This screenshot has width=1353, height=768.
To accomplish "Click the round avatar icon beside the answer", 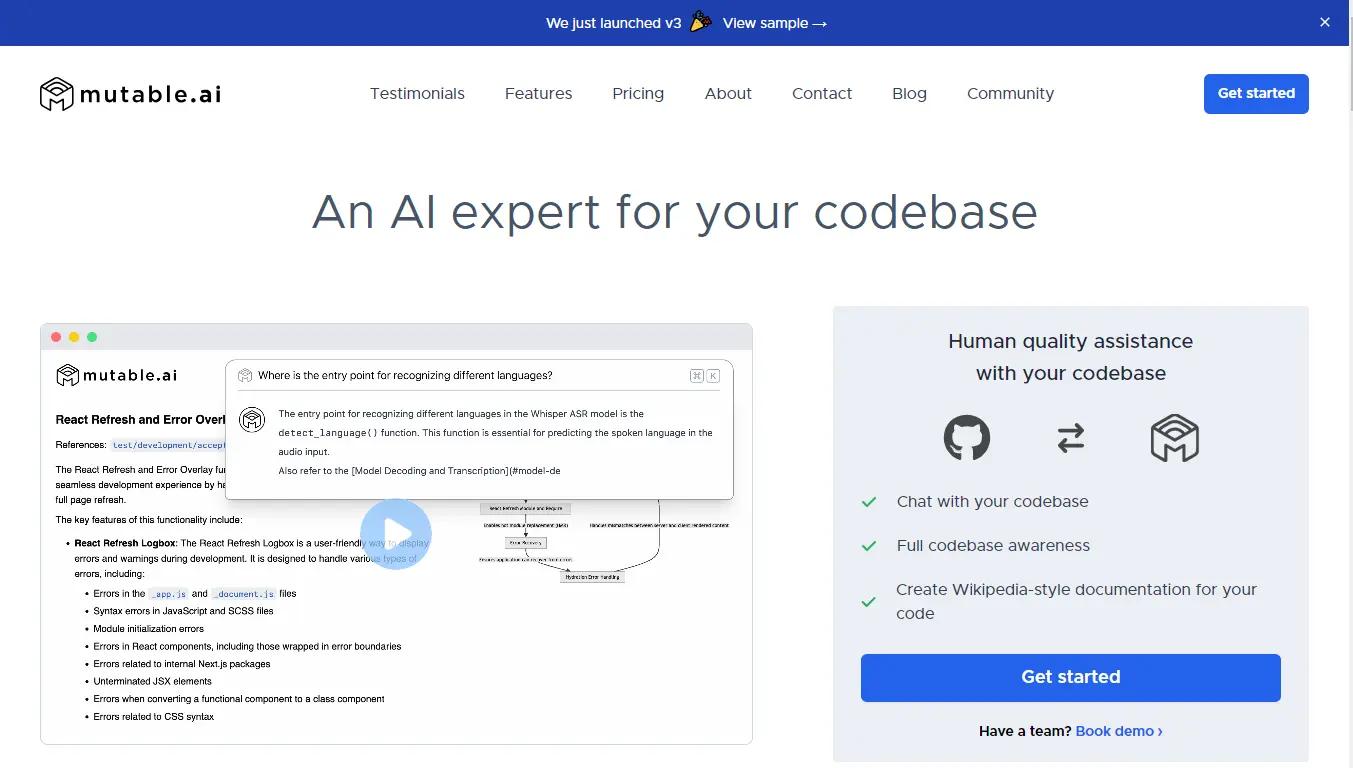I will tap(252, 419).
